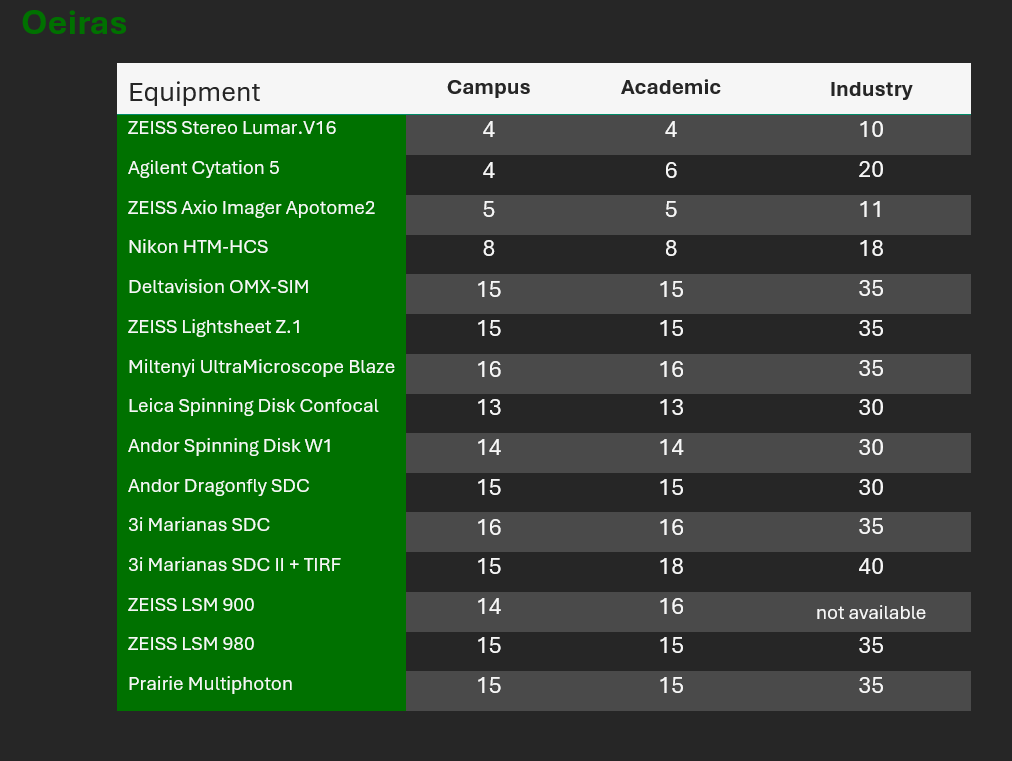The image size is (1012, 761).
Task: Click the Nikon HTM-HCS equipment name
Action: 198,247
